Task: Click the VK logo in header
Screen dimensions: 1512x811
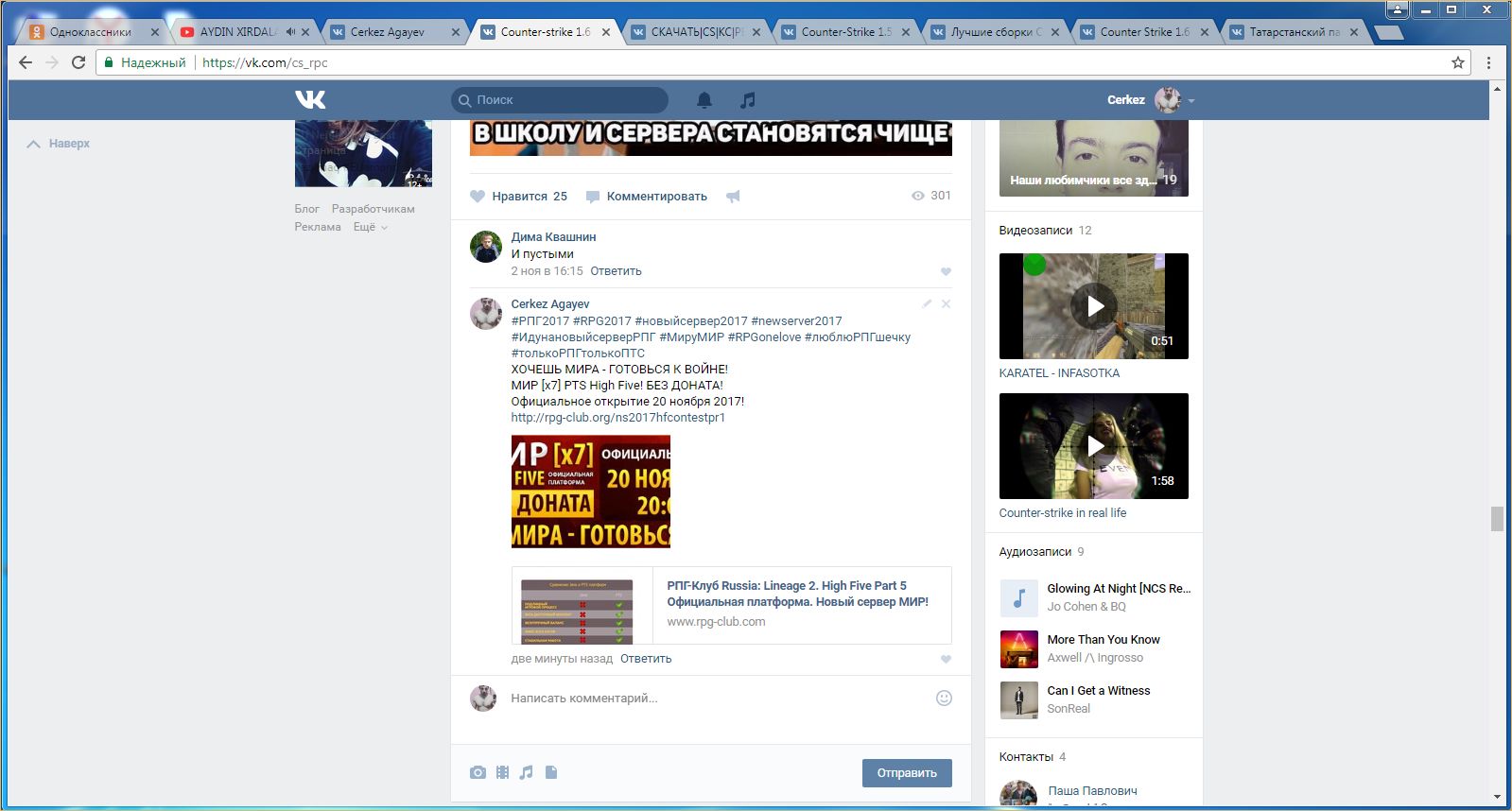Action: (310, 99)
